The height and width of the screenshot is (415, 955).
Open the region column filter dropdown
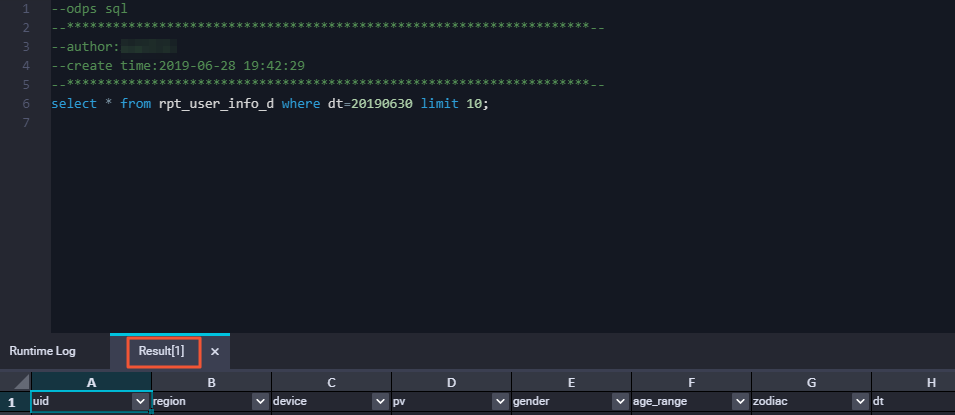tap(261, 402)
